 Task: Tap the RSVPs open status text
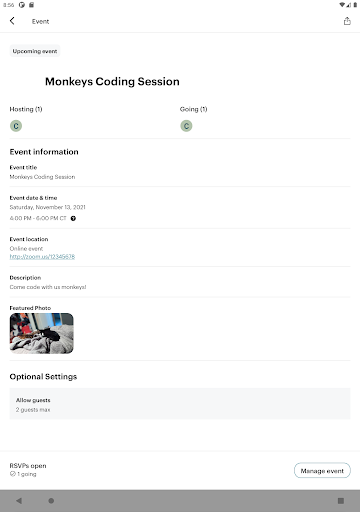pyautogui.click(x=28, y=466)
